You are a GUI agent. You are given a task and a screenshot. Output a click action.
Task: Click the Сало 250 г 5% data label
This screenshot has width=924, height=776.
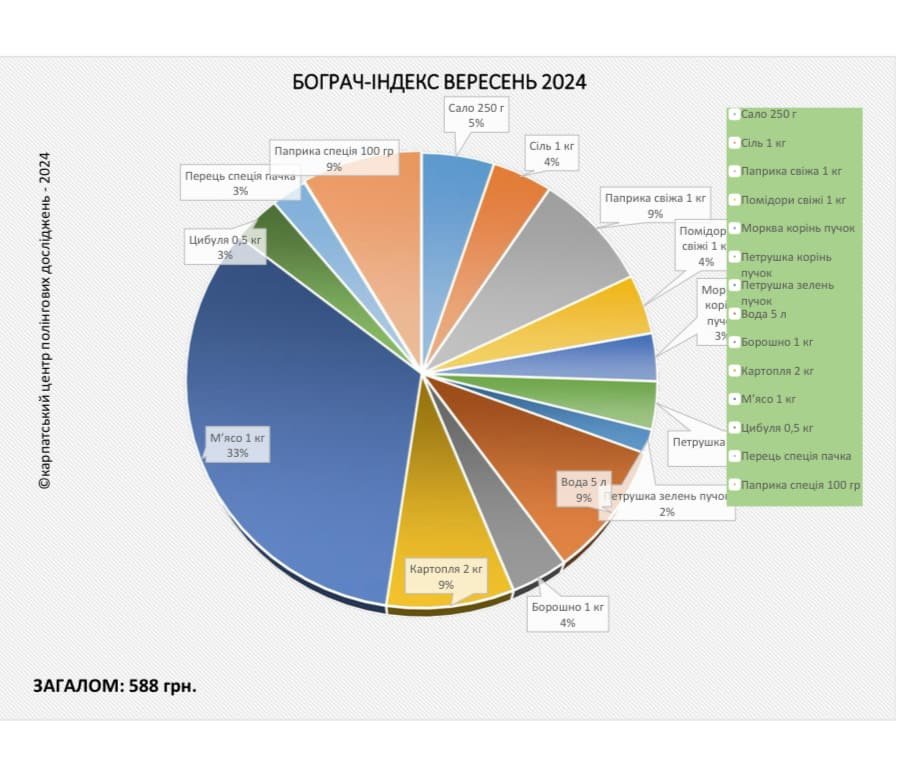pyautogui.click(x=476, y=115)
